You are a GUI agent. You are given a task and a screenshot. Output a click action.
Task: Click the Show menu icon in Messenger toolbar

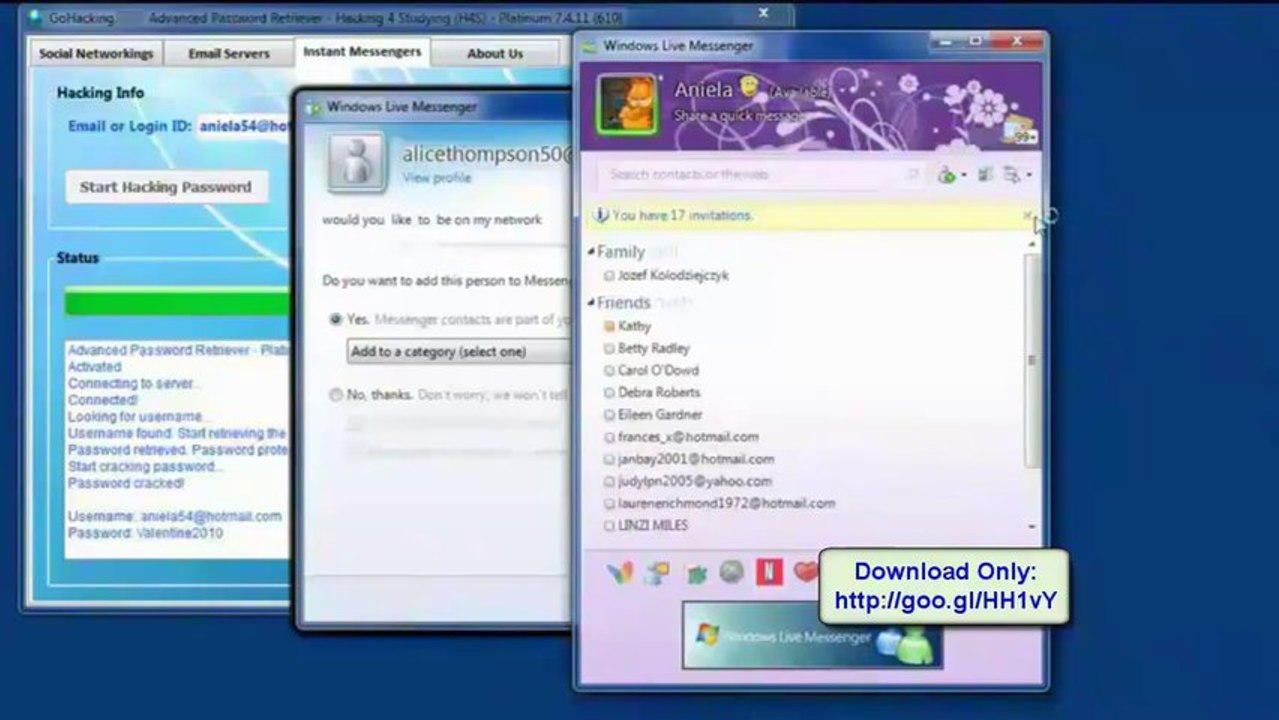click(1012, 175)
